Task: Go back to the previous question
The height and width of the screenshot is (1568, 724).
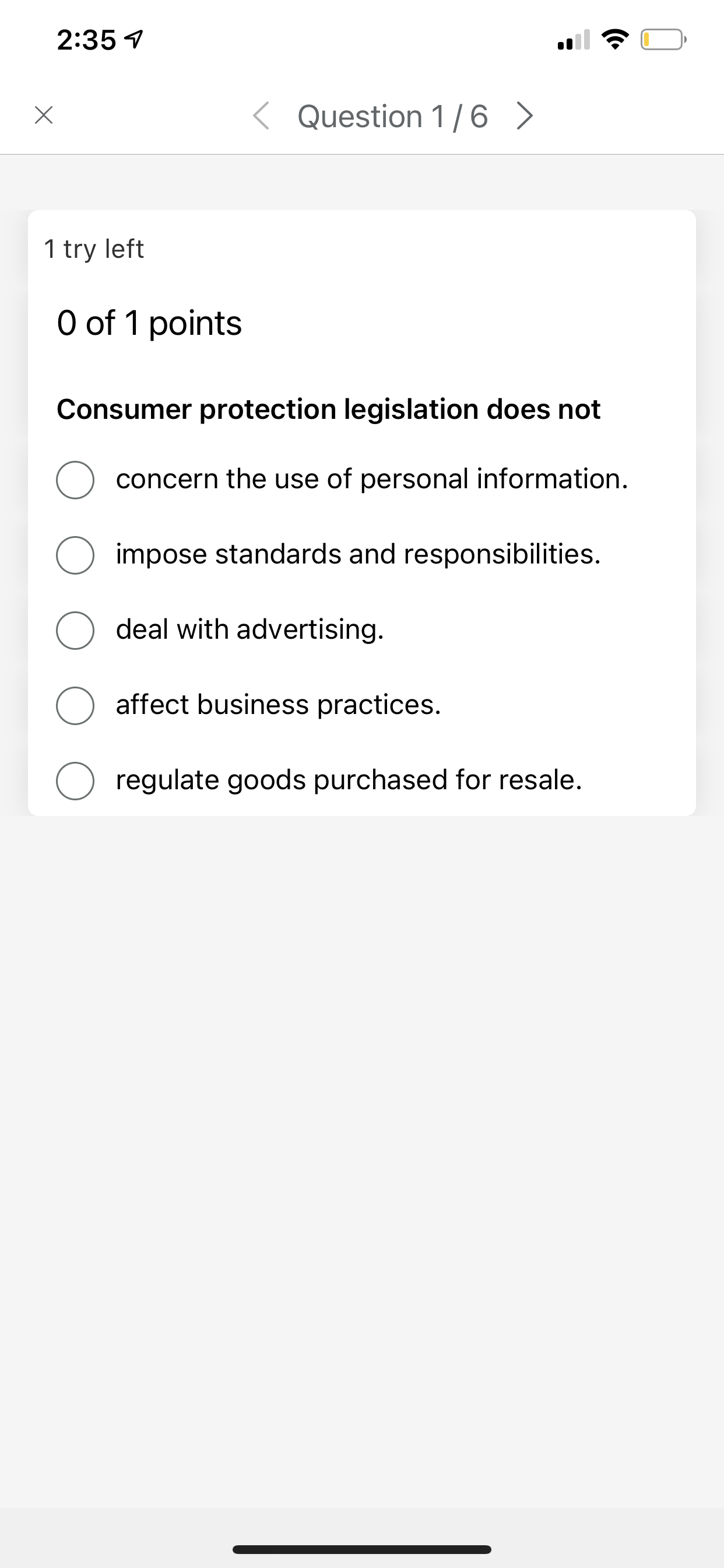Action: point(262,116)
